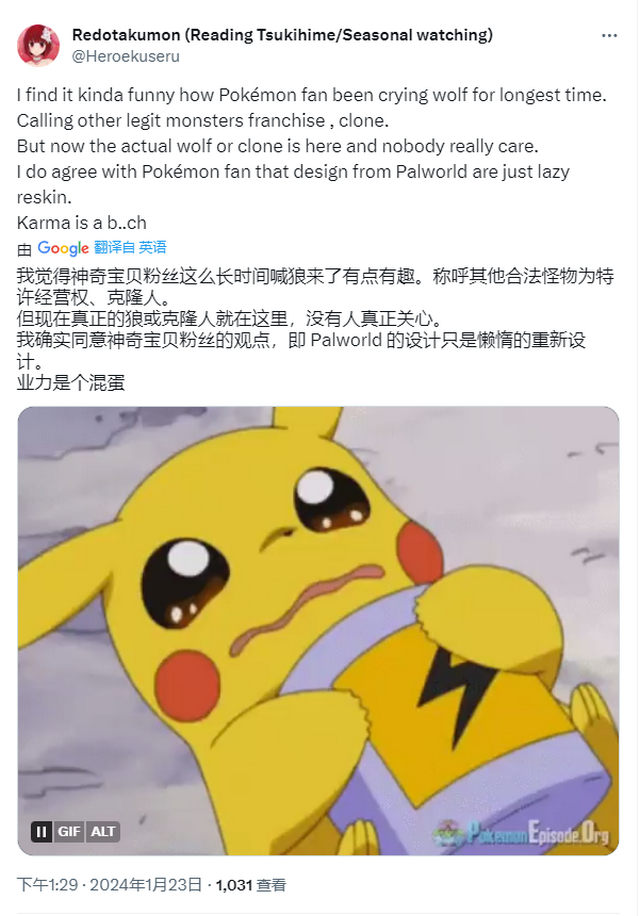Click the 业力是个混蛋 translated line
Screen dimensions: 640x916
tap(71, 383)
